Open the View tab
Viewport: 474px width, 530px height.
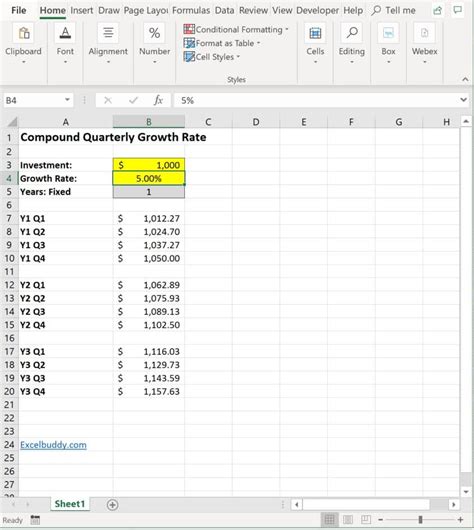(x=282, y=10)
